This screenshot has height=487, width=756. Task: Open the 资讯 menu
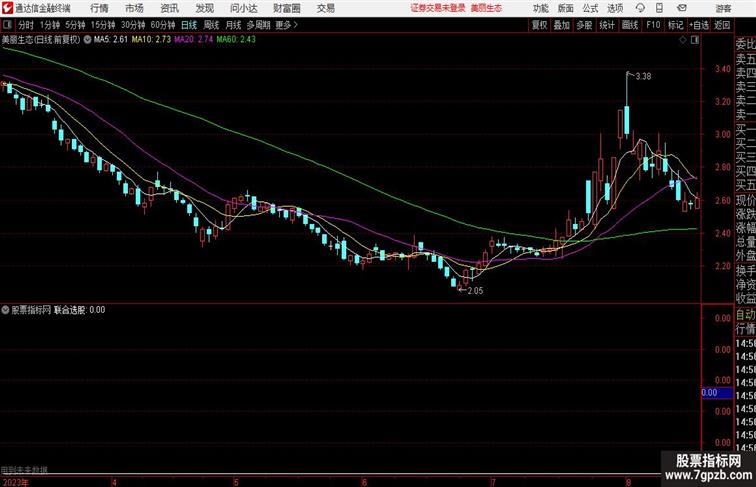pyautogui.click(x=169, y=8)
